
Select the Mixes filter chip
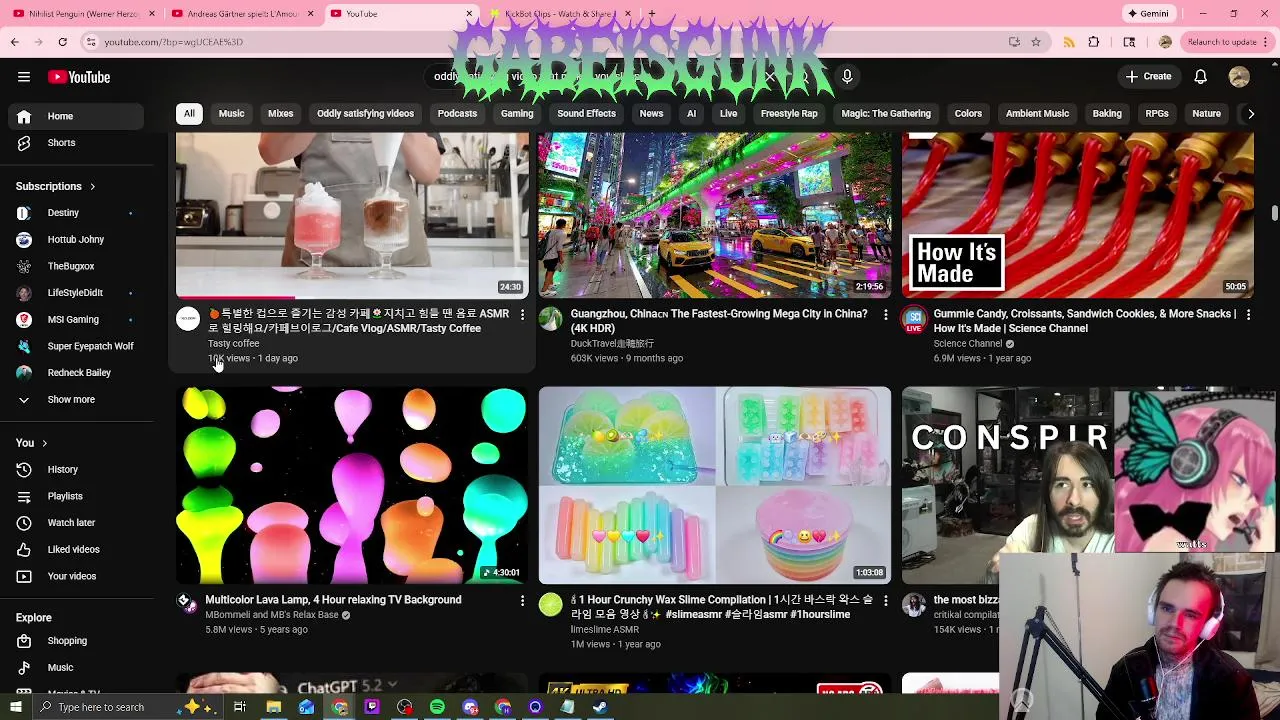pos(280,114)
